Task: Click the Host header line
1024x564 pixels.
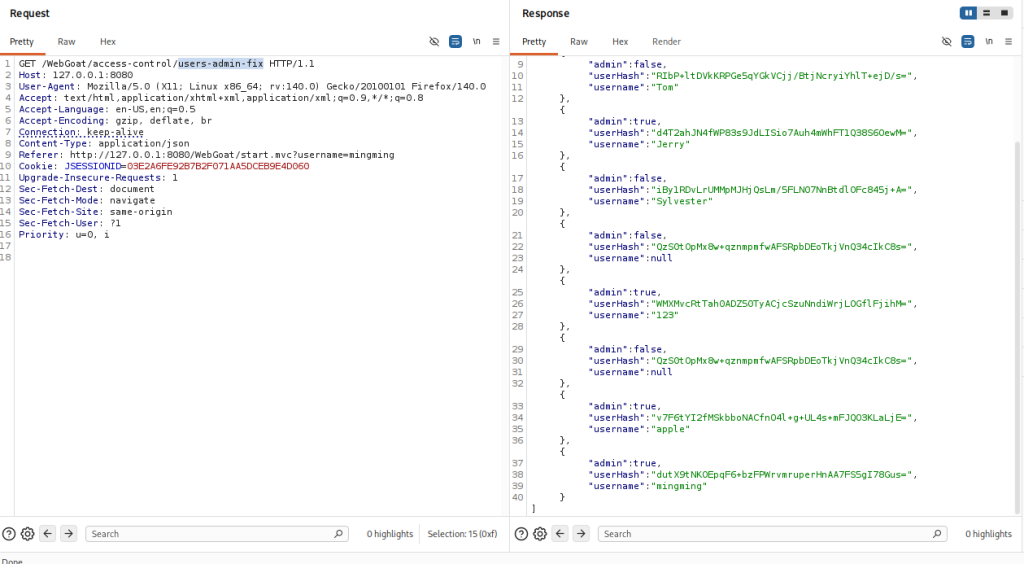Action: click(76, 75)
